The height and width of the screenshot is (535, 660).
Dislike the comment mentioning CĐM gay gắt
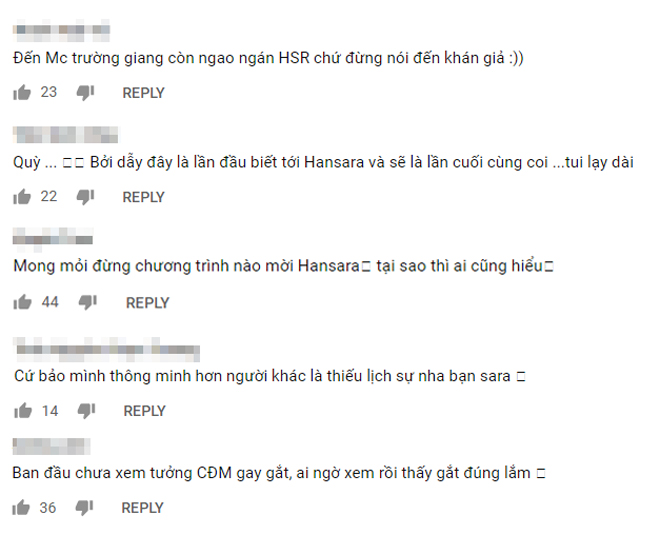(84, 508)
